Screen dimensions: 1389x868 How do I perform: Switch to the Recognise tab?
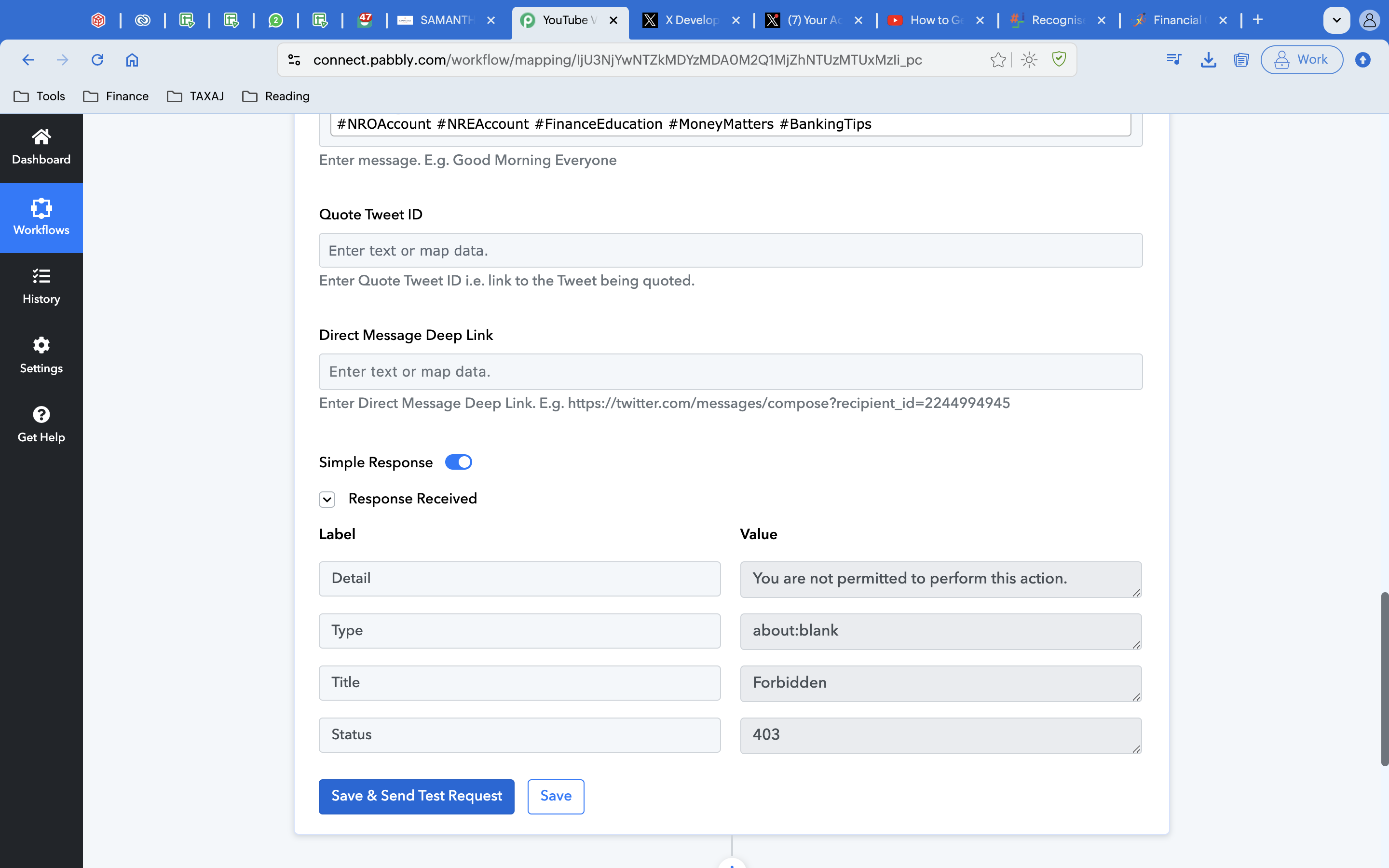tap(1057, 20)
